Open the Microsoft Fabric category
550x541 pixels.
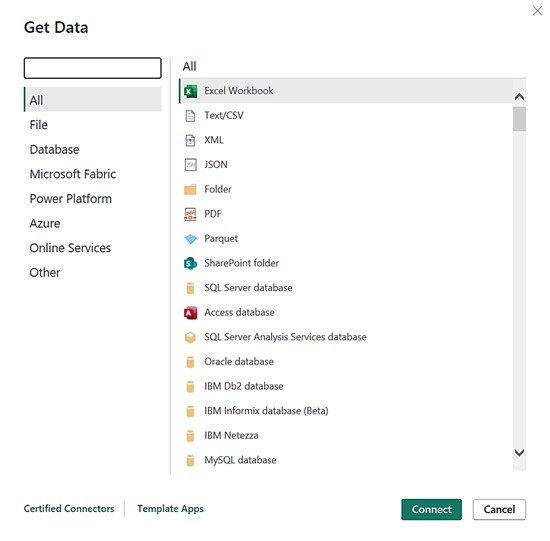point(73,174)
